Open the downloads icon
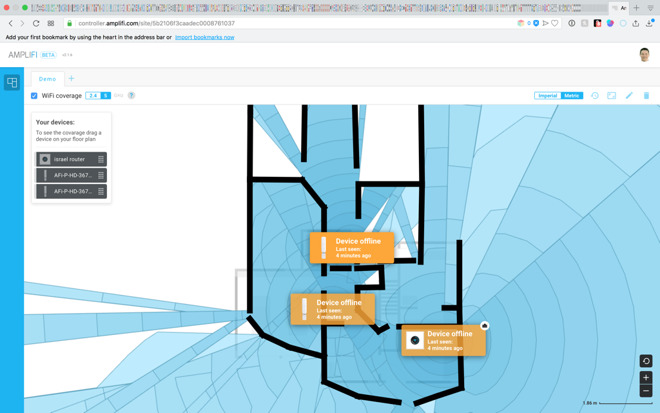The image size is (660, 413). (x=649, y=24)
